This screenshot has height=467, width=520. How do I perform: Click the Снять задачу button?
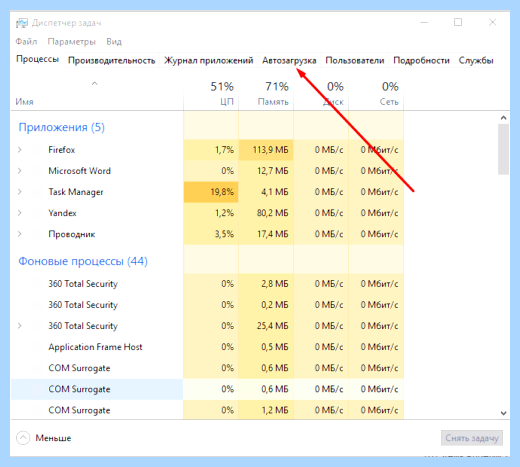pos(472,438)
